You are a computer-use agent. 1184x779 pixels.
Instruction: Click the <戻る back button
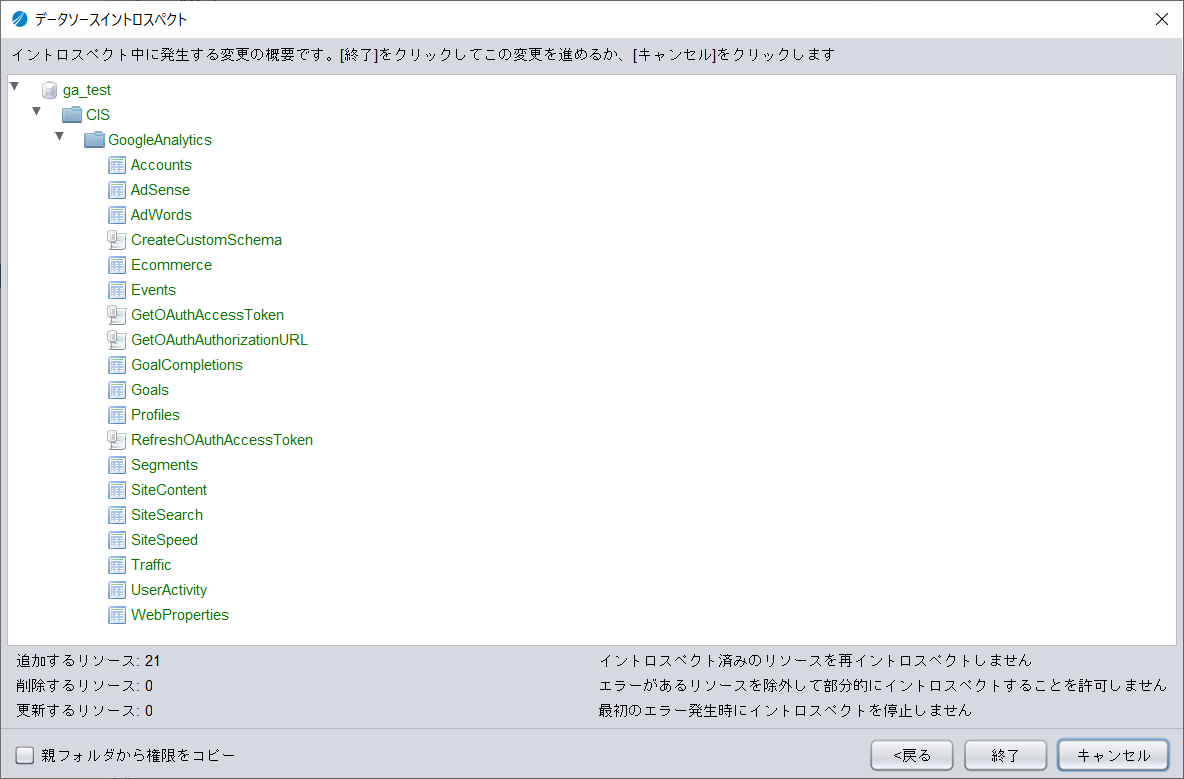click(912, 755)
